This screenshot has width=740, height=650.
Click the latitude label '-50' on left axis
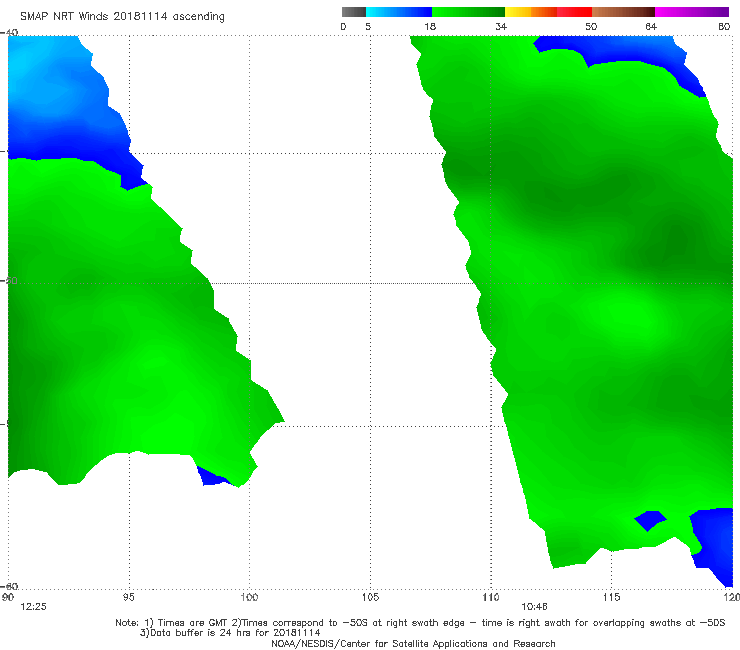(9, 281)
